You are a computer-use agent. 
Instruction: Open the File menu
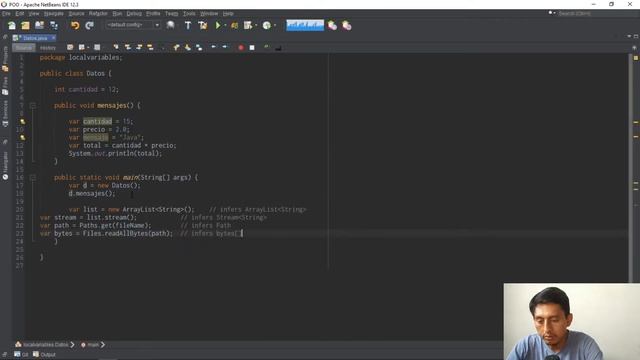point(6,13)
